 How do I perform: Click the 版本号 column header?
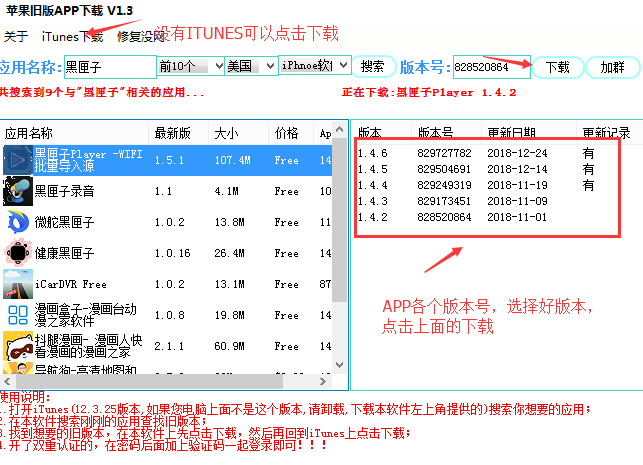[446, 133]
